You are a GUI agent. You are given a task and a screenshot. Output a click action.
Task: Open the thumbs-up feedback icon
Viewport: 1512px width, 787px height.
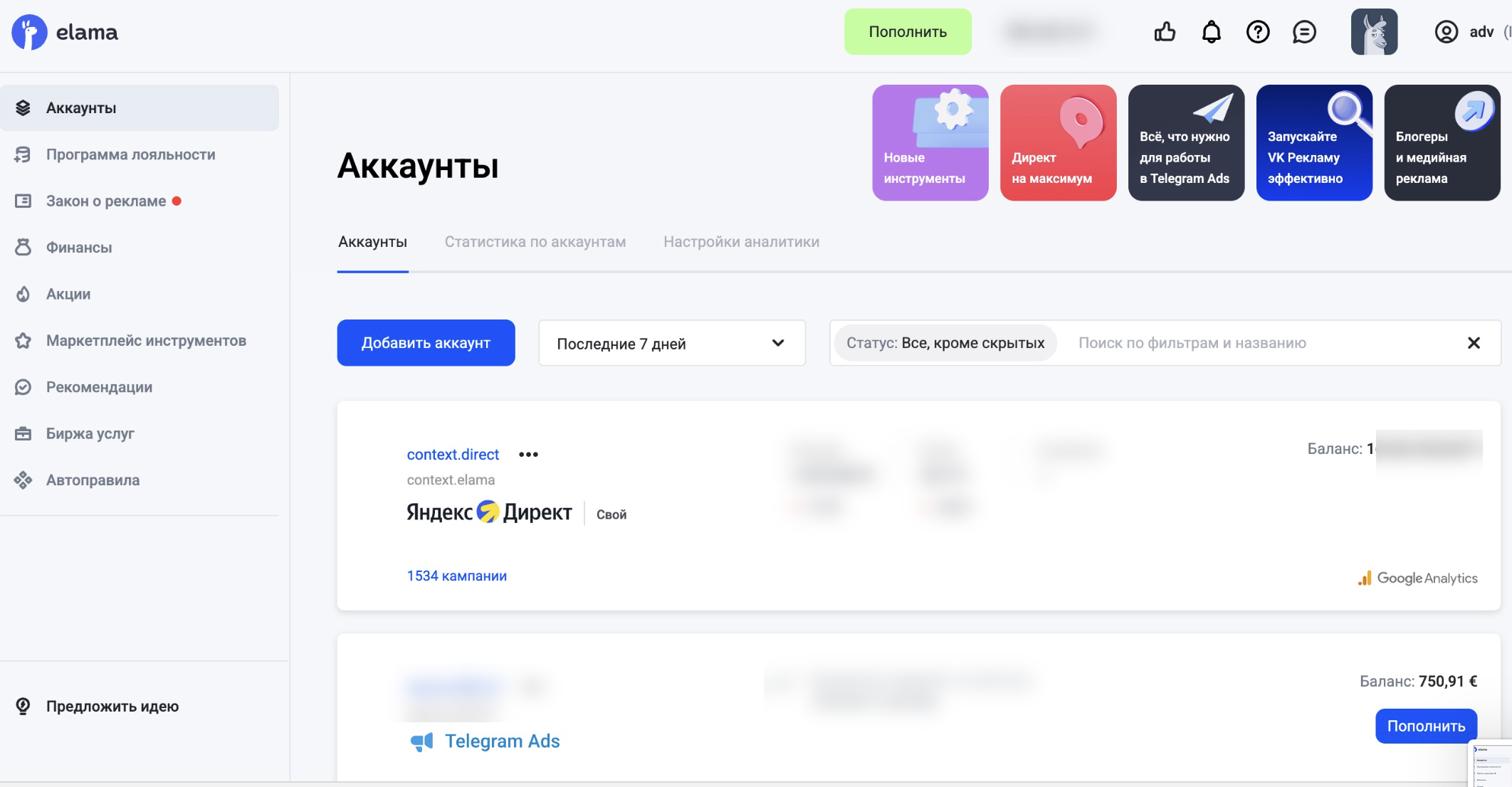[x=1165, y=32]
